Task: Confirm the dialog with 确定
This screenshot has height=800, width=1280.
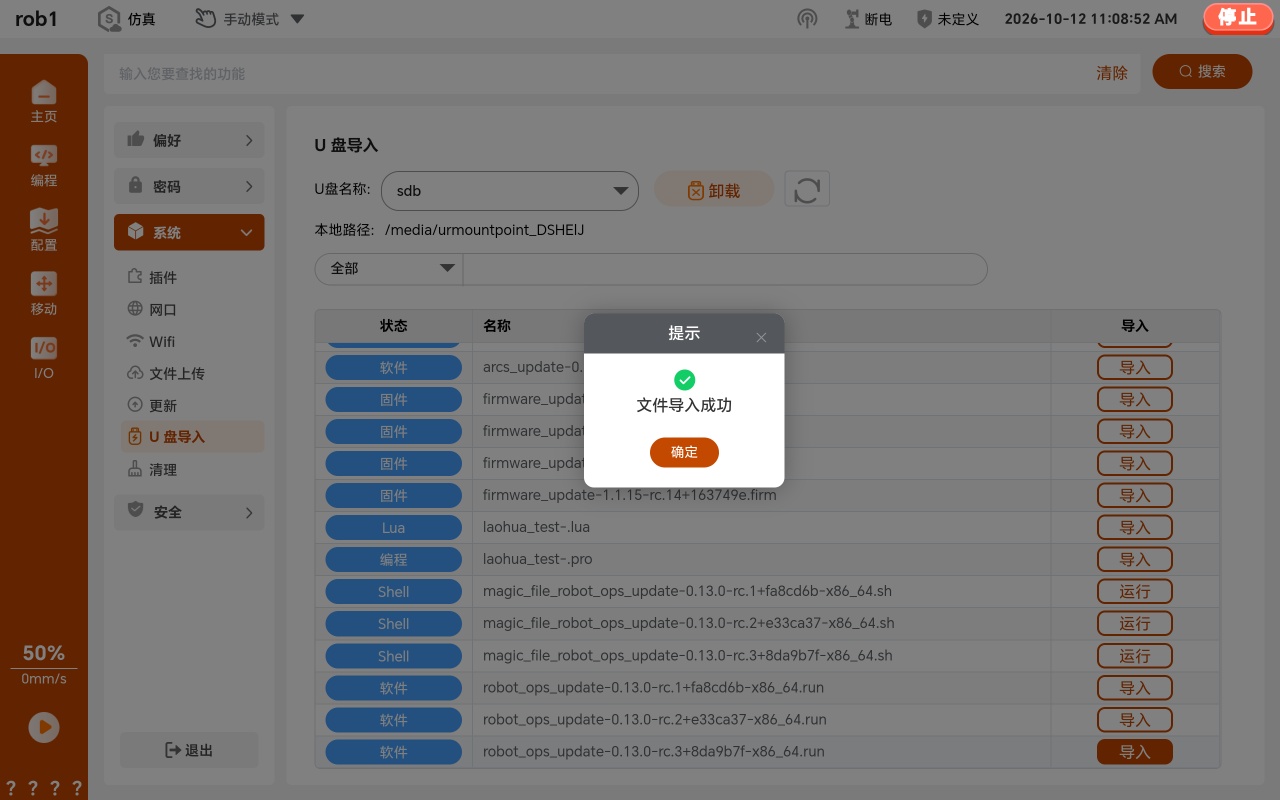Action: click(684, 452)
